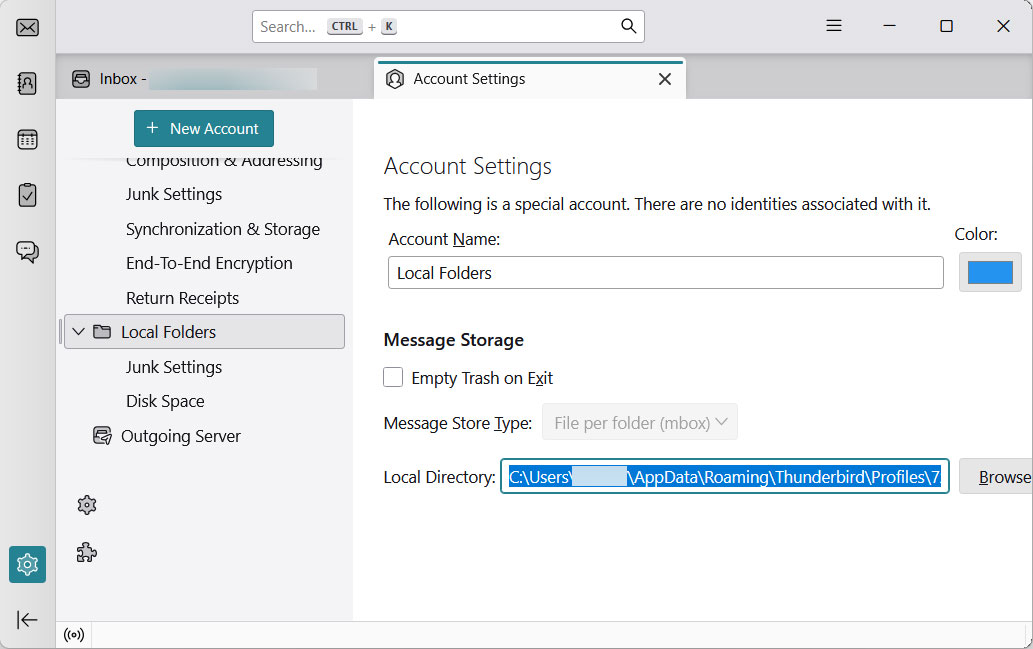Screen dimensions: 1033x649
Task: Click the New Account button
Action: (x=204, y=128)
